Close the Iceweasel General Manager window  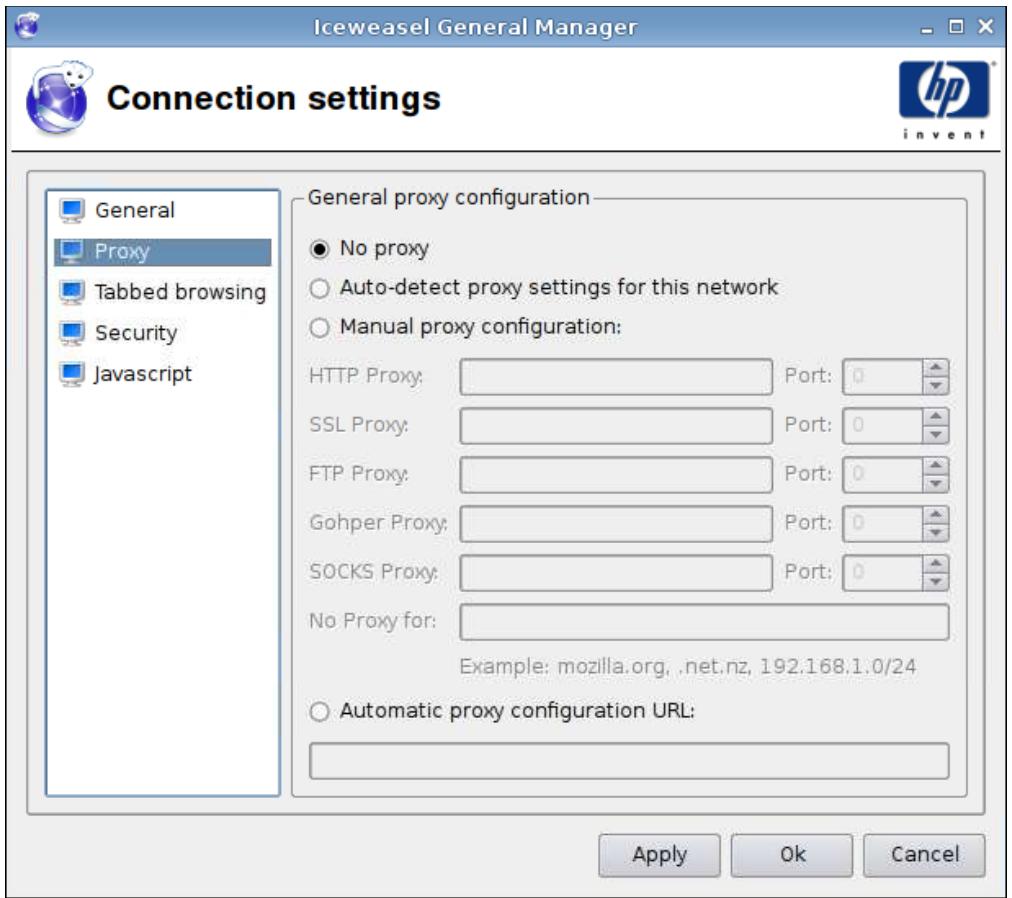tap(985, 26)
